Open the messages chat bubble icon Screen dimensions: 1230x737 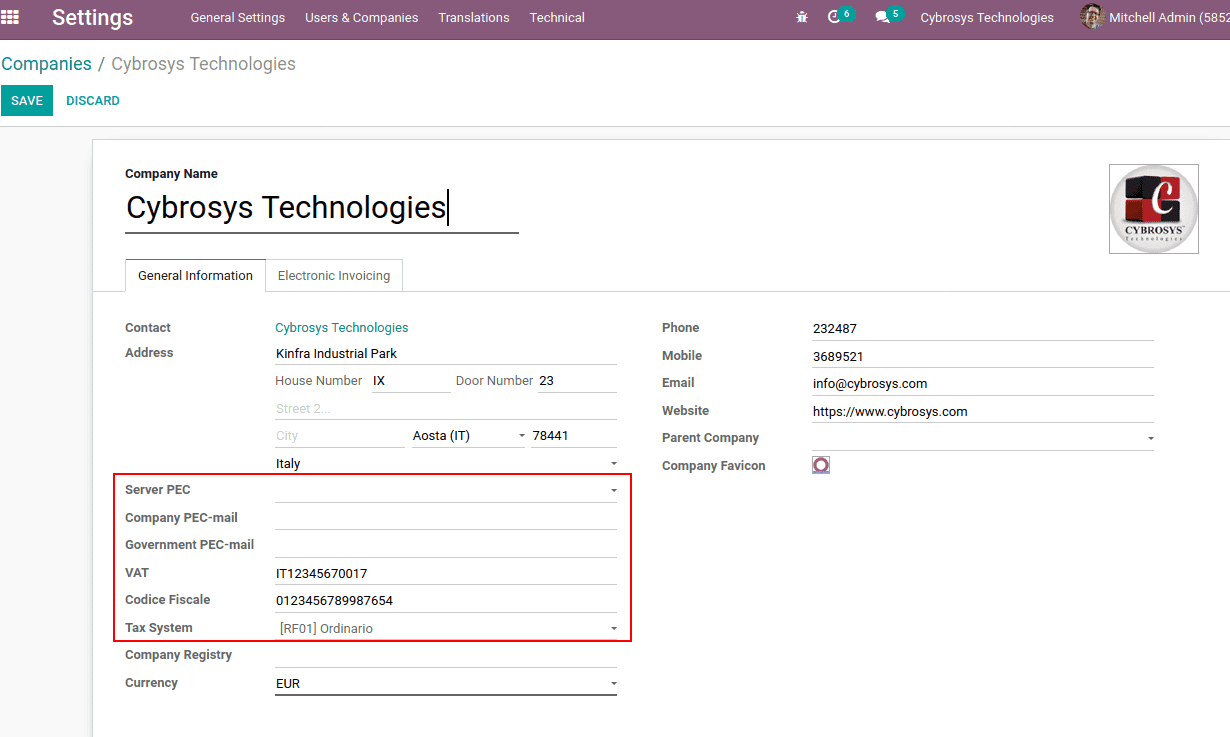tap(882, 17)
